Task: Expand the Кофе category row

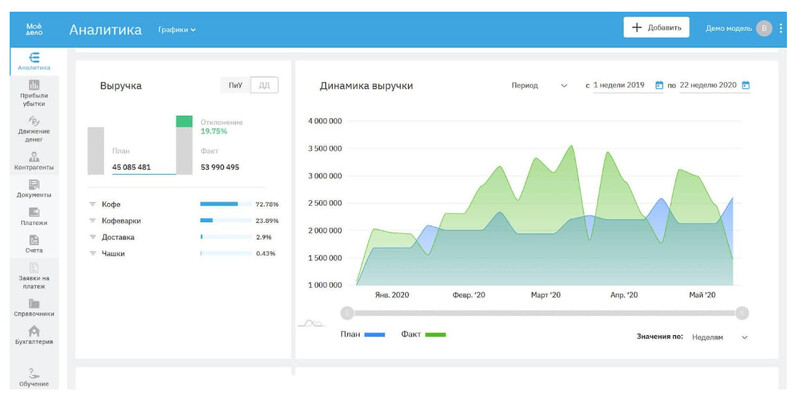Action: click(92, 204)
